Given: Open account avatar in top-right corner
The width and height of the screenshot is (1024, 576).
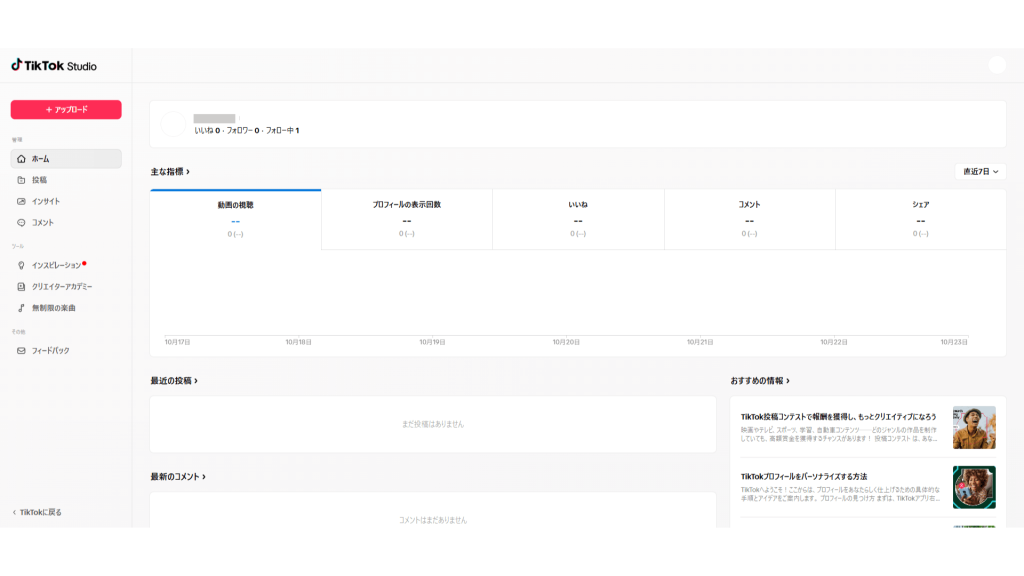Looking at the screenshot, I should pyautogui.click(x=996, y=65).
